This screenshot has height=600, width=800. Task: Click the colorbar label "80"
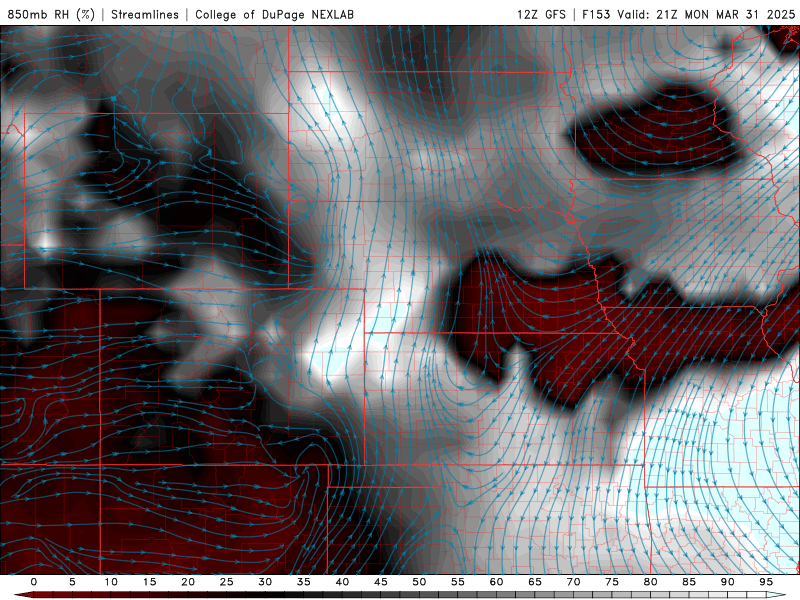click(651, 582)
